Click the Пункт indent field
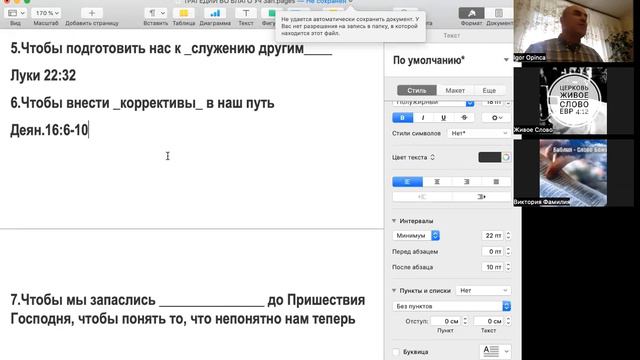Image resolution: width=640 pixels, height=360 pixels. 446,321
